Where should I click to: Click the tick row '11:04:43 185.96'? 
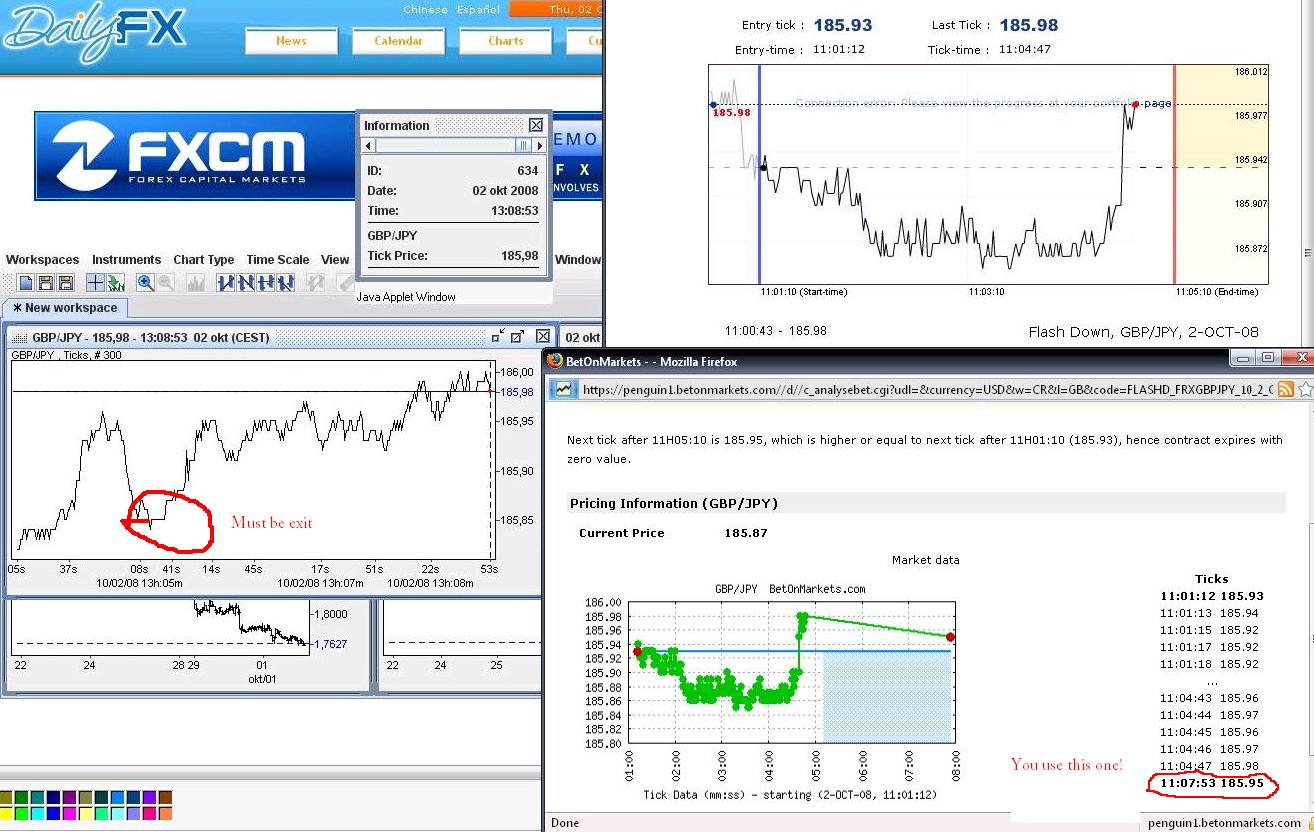point(1209,698)
